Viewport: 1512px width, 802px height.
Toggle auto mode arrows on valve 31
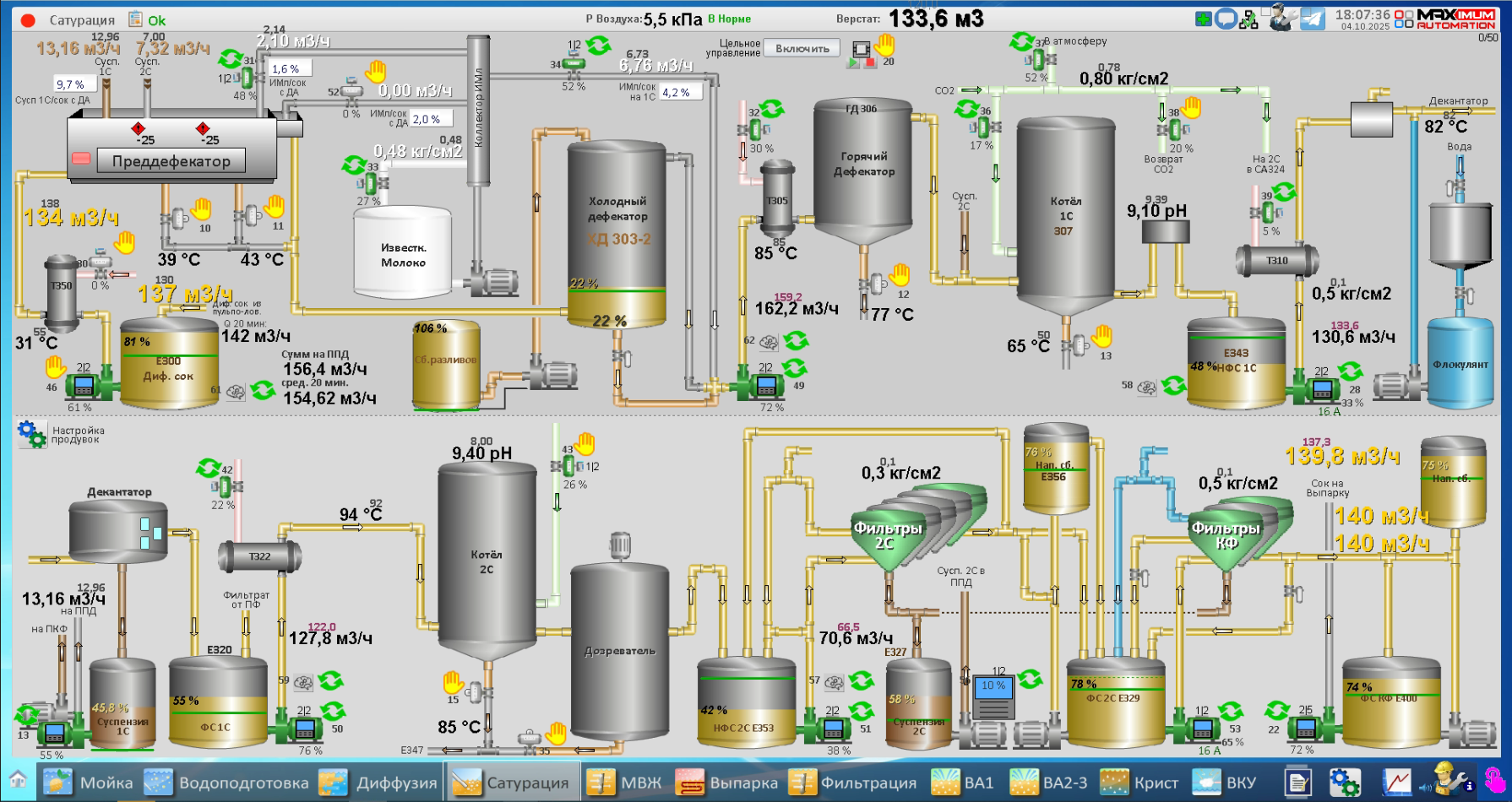(x=230, y=58)
